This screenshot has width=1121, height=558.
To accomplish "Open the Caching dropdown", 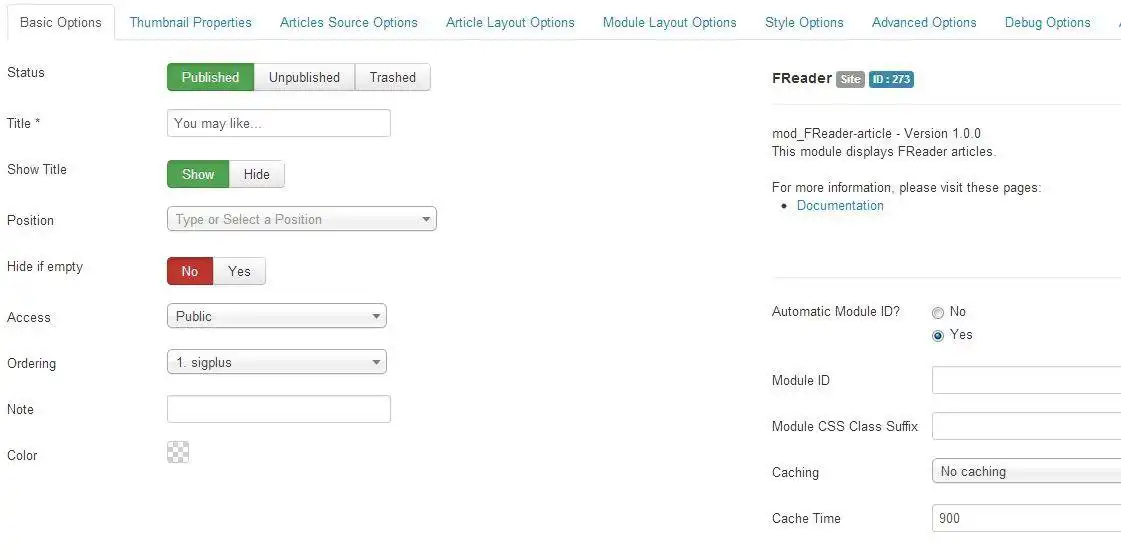I will point(1026,472).
